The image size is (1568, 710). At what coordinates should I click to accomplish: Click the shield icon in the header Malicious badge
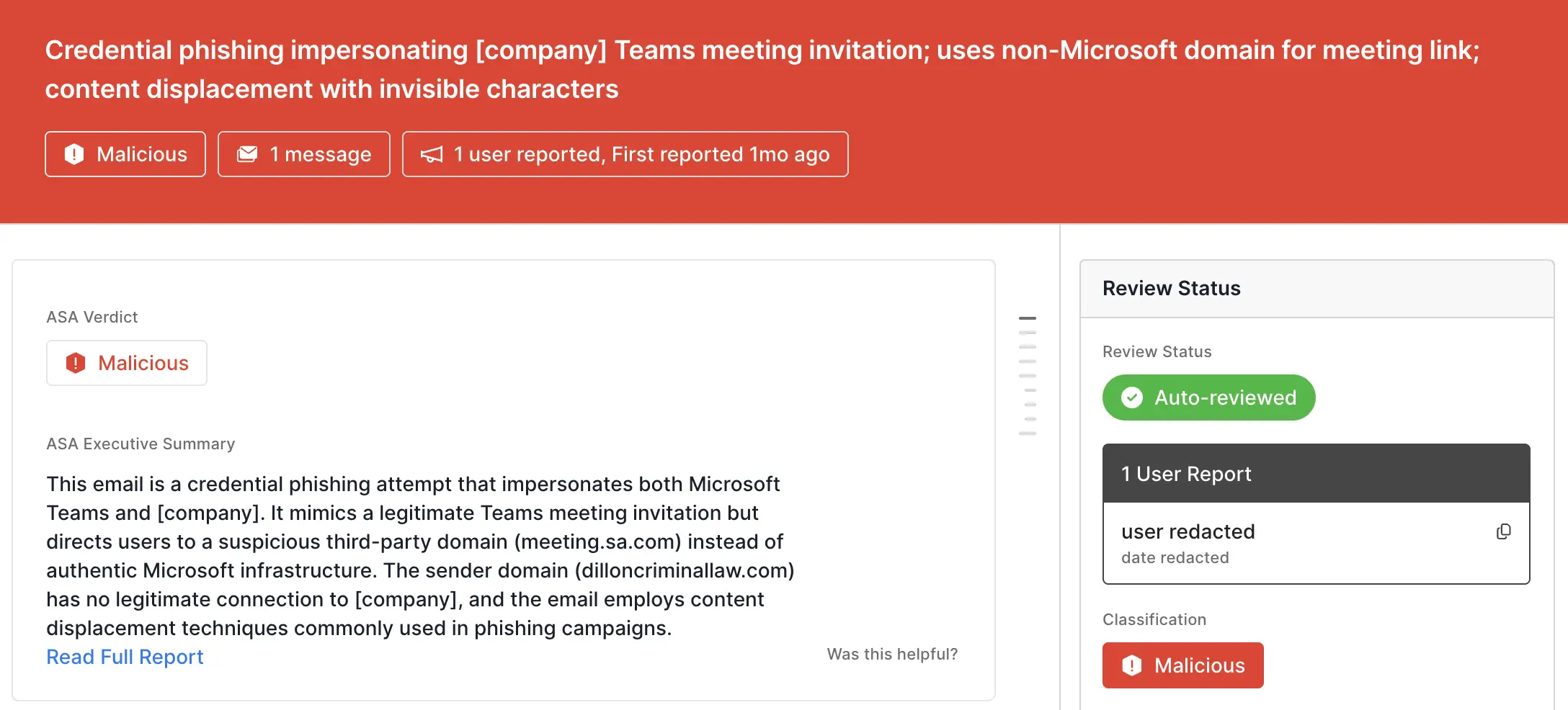(x=74, y=154)
